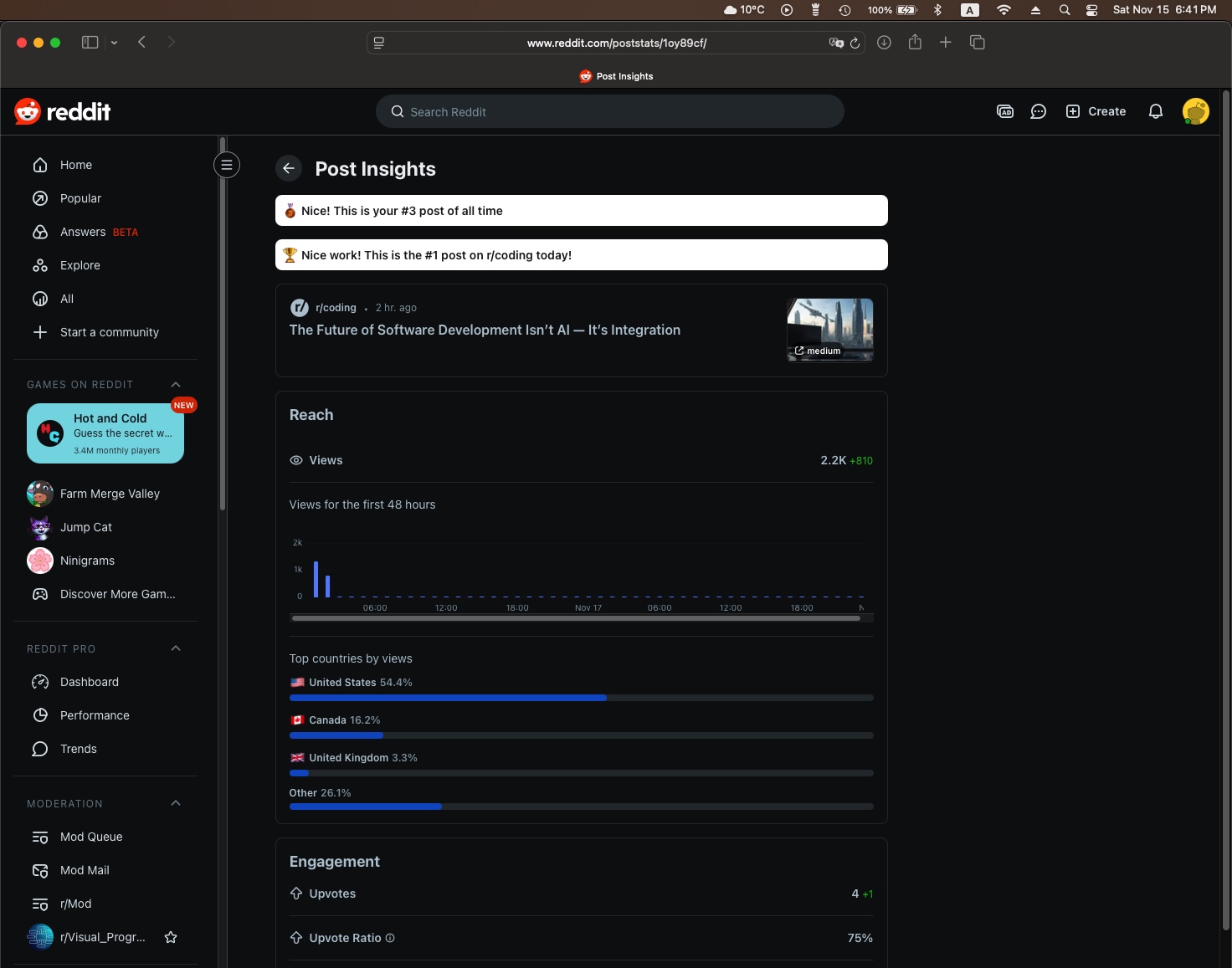Open the post title link
Screen dimensions: 1232x968
pyautogui.click(x=485, y=330)
